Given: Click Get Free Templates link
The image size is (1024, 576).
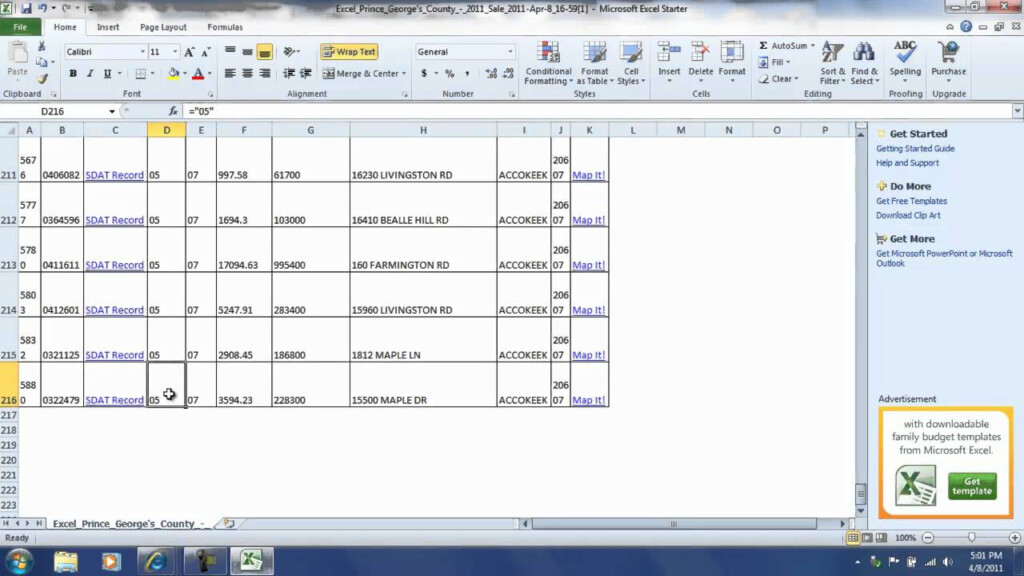Looking at the screenshot, I should (911, 201).
